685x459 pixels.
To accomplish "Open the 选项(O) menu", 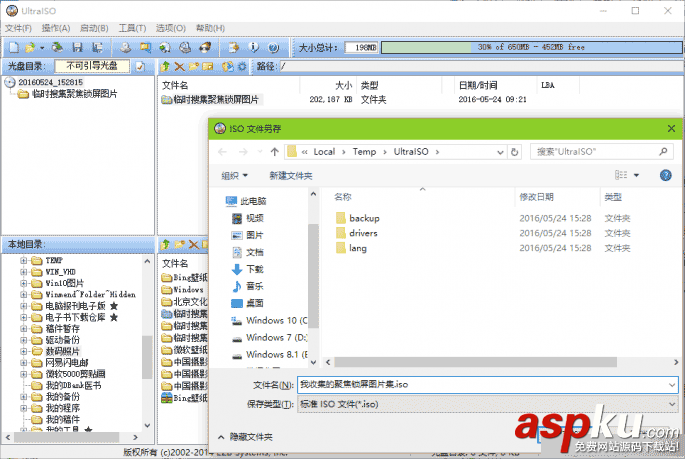I will [x=171, y=28].
